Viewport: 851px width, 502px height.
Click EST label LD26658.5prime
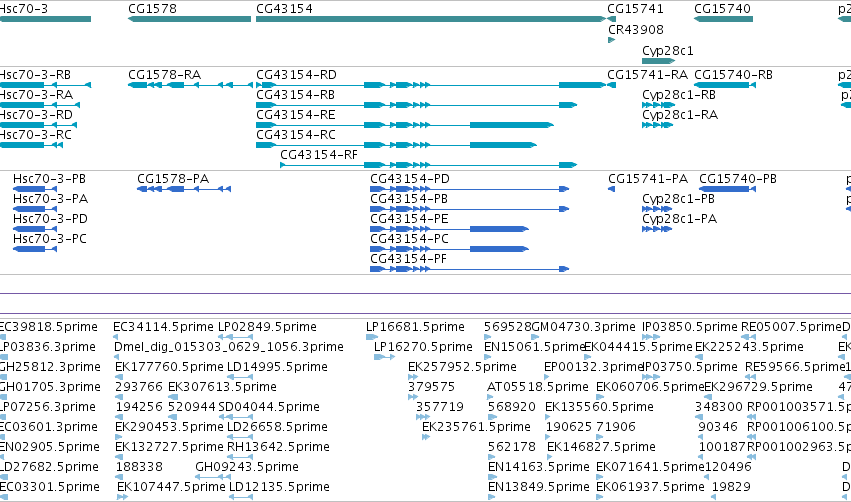(277, 428)
